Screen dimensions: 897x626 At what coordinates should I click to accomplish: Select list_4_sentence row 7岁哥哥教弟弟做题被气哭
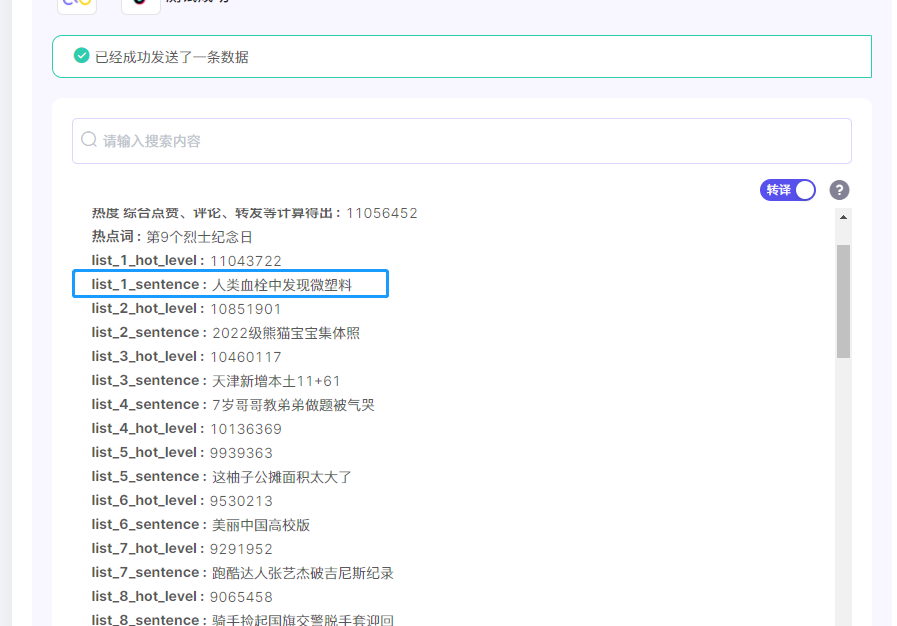click(x=233, y=405)
